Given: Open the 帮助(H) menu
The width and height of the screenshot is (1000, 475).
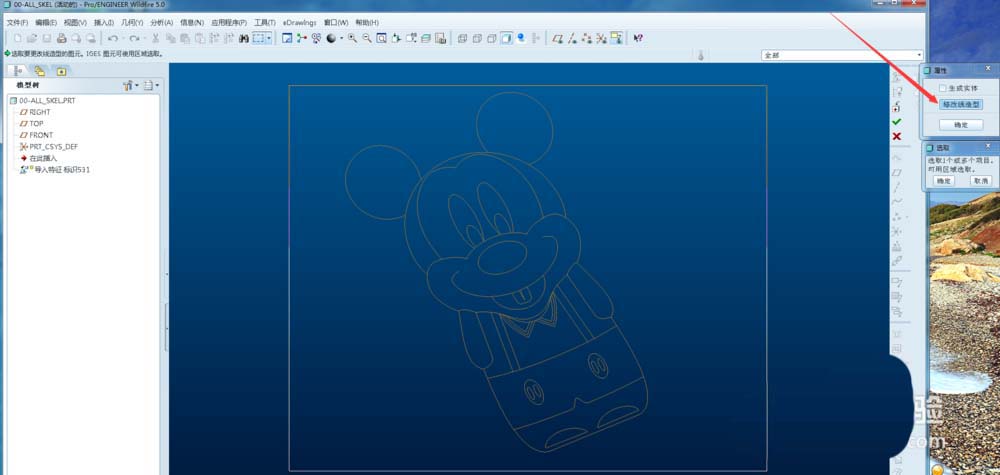Looking at the screenshot, I should pyautogui.click(x=367, y=22).
